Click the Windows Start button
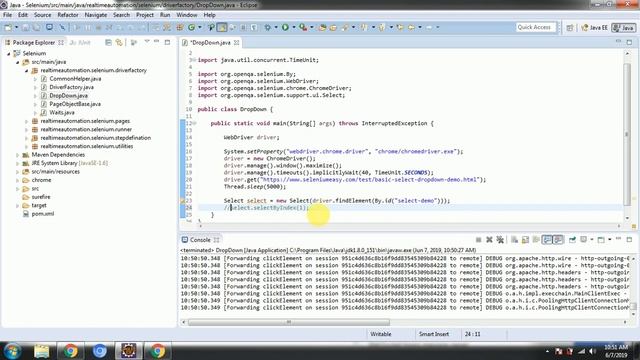Screen dimensions: 640x360 click(12, 351)
